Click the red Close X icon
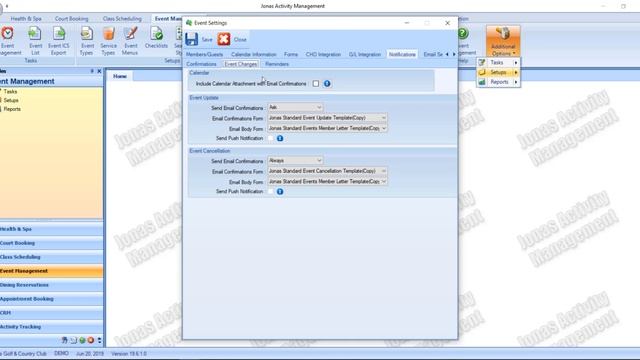The height and width of the screenshot is (360, 640). click(224, 39)
